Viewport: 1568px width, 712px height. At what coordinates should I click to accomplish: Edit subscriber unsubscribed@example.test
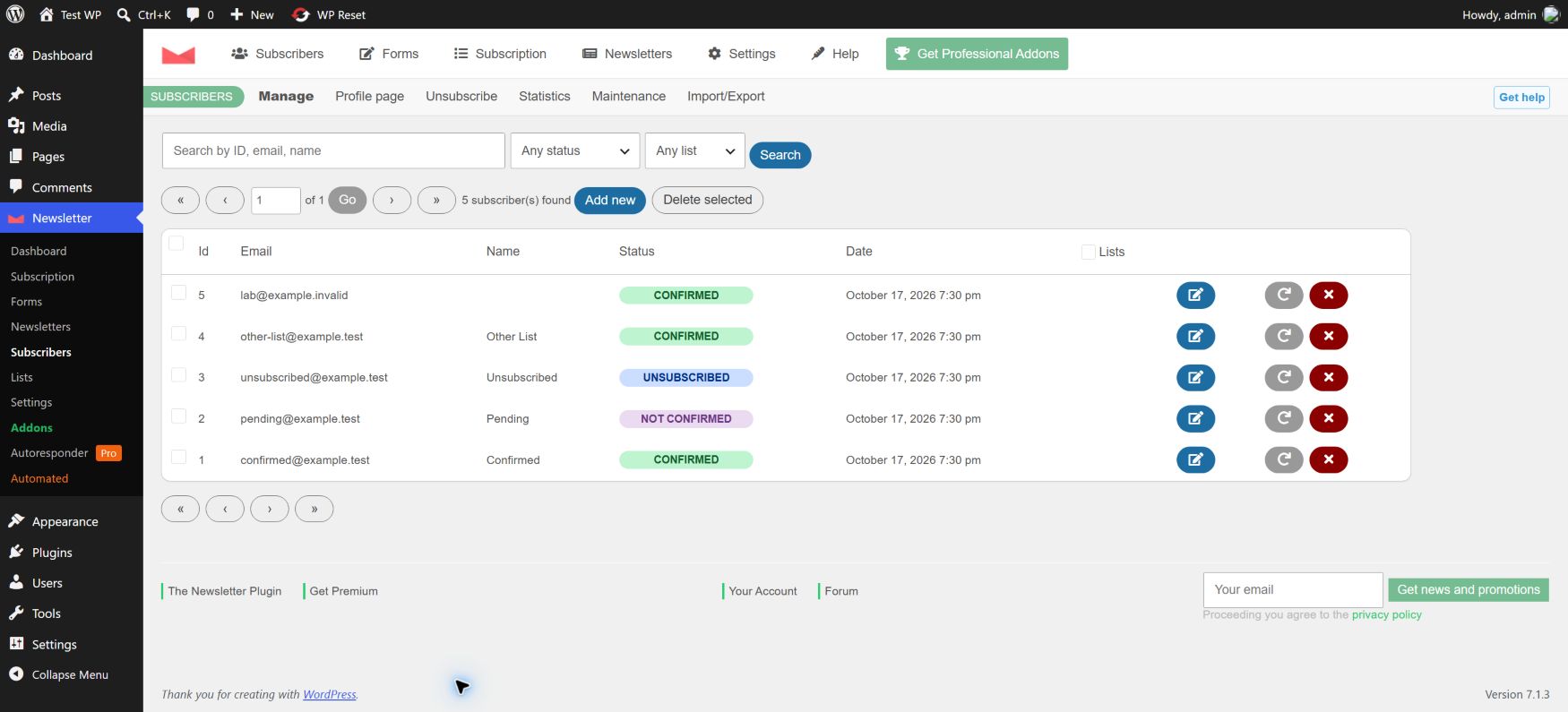1195,377
